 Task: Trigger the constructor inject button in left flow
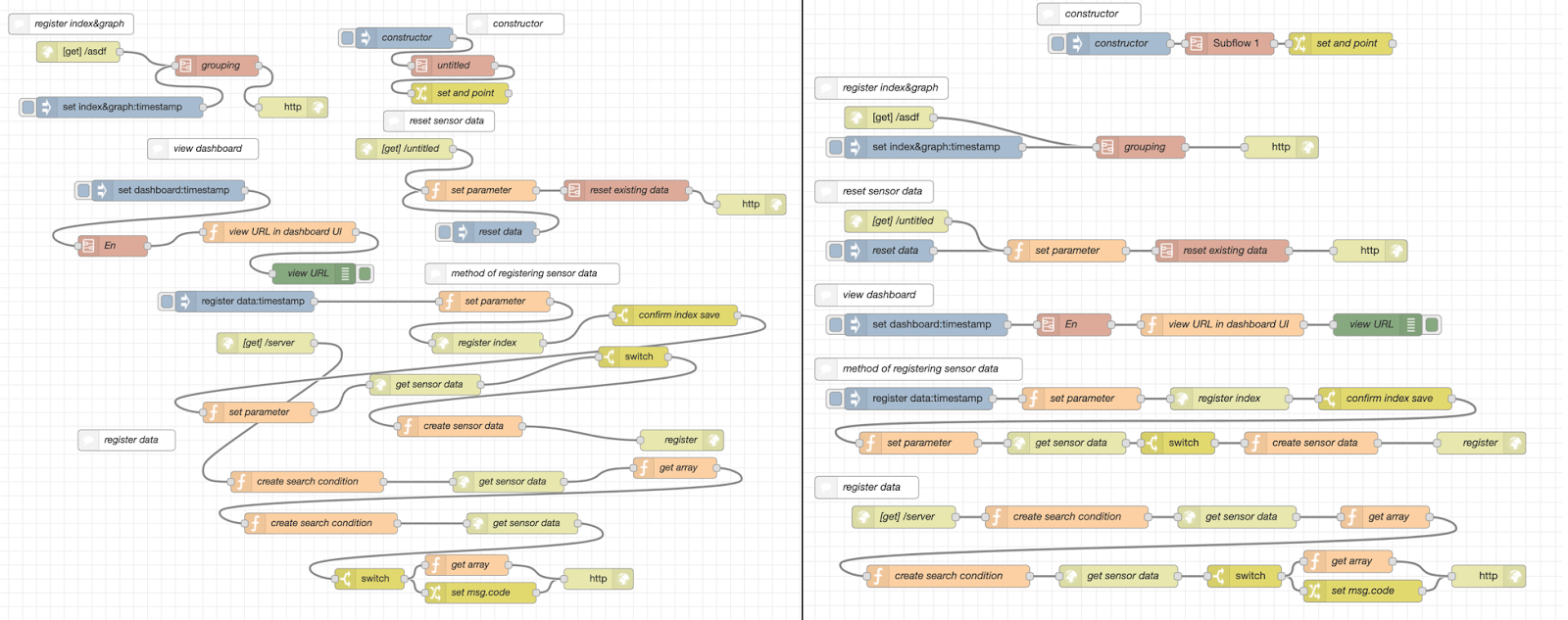coord(347,37)
